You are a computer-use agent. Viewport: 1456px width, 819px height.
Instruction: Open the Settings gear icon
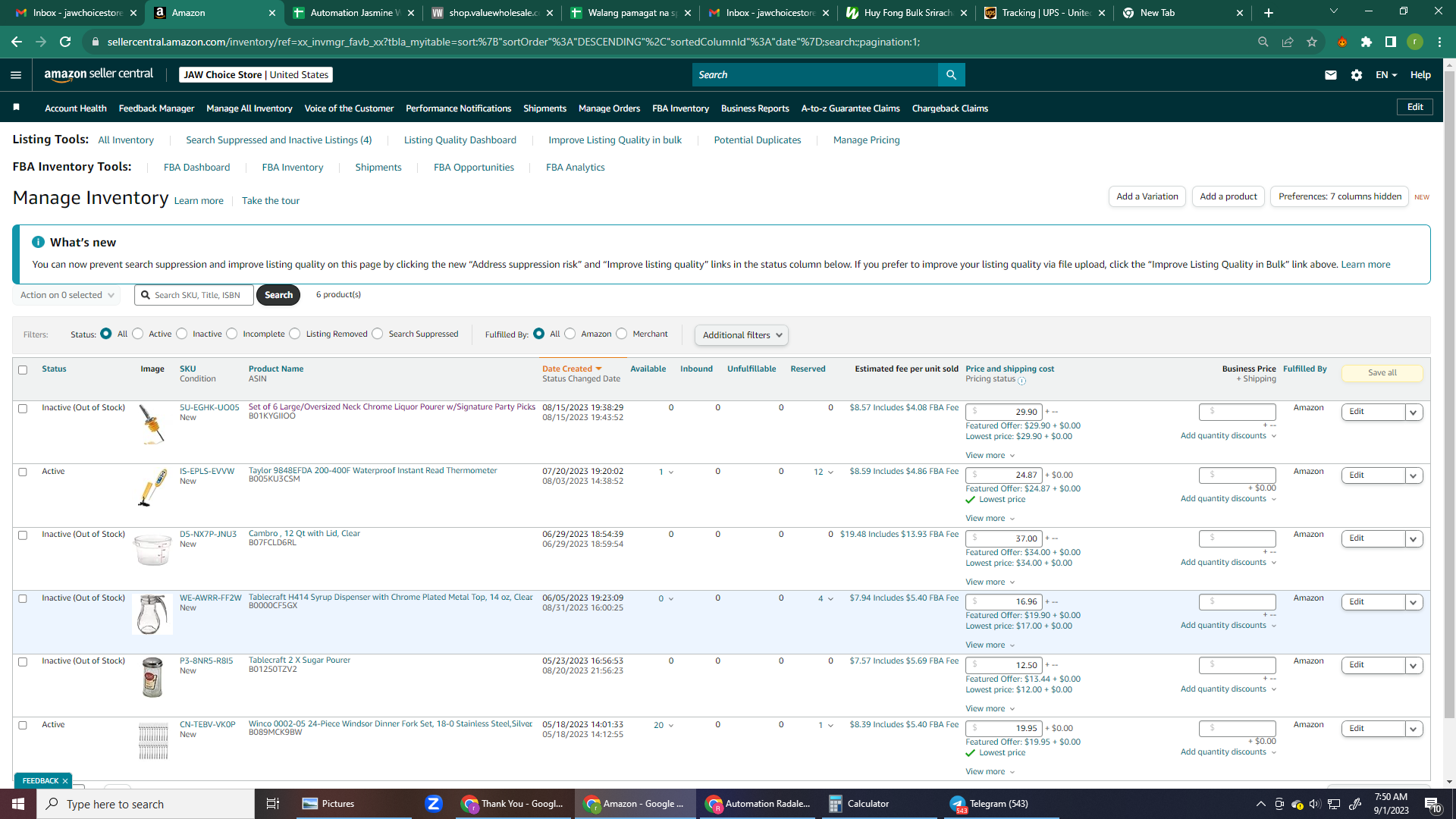click(1357, 74)
